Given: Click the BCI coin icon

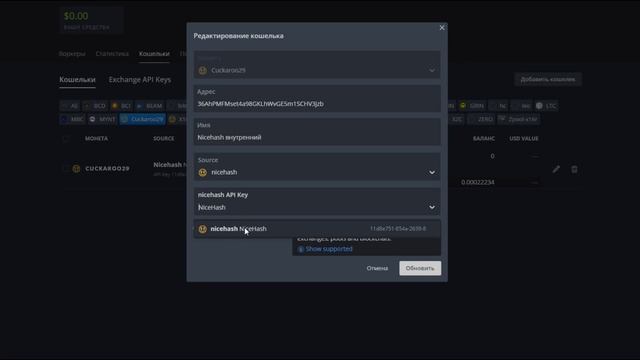Looking at the screenshot, I should click(x=115, y=106).
